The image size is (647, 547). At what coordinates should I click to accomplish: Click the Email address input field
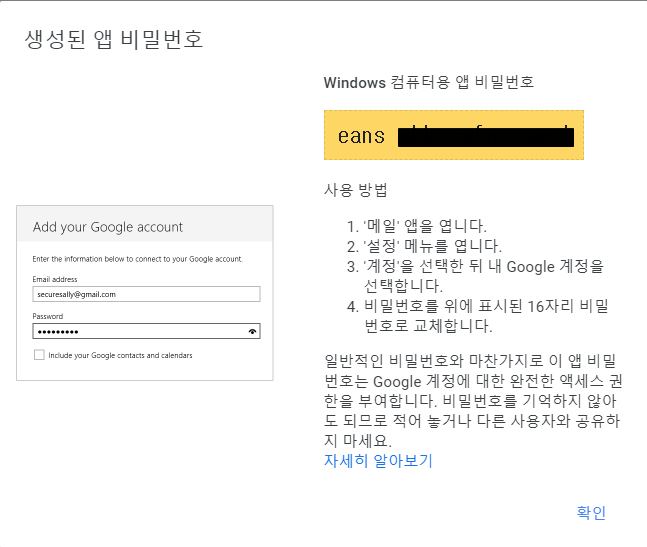point(146,294)
